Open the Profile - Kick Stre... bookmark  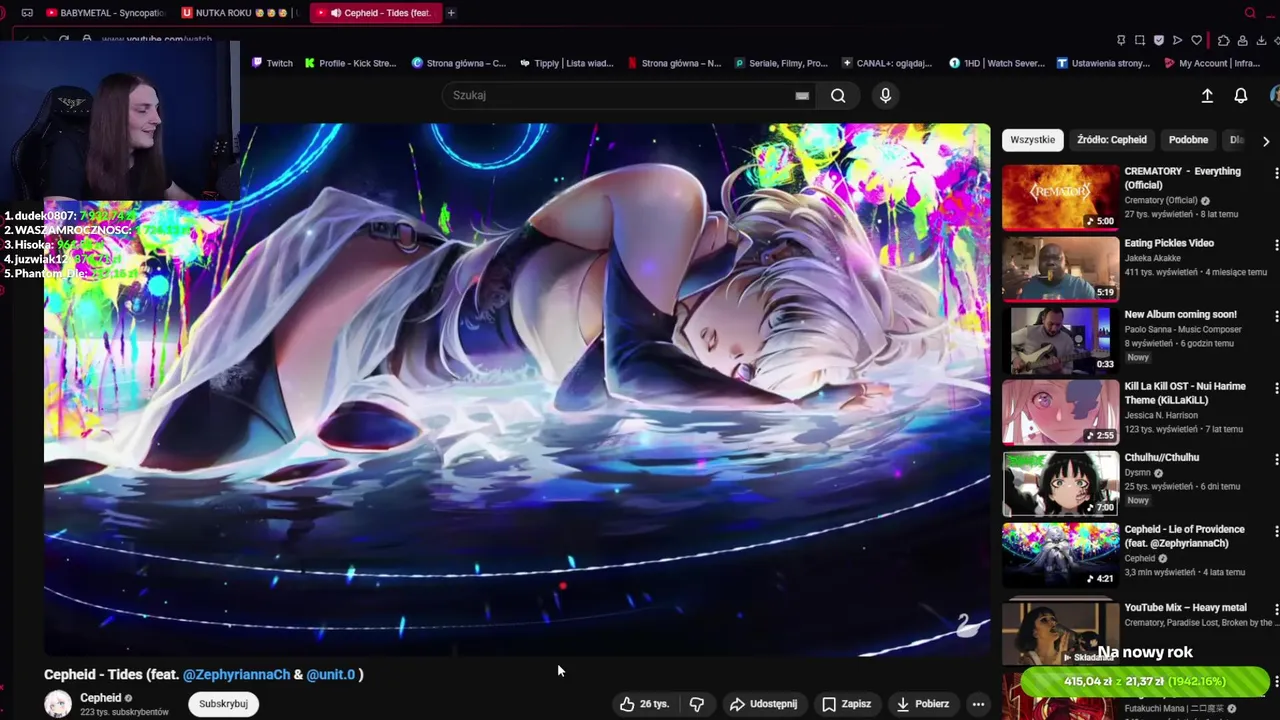coord(351,63)
